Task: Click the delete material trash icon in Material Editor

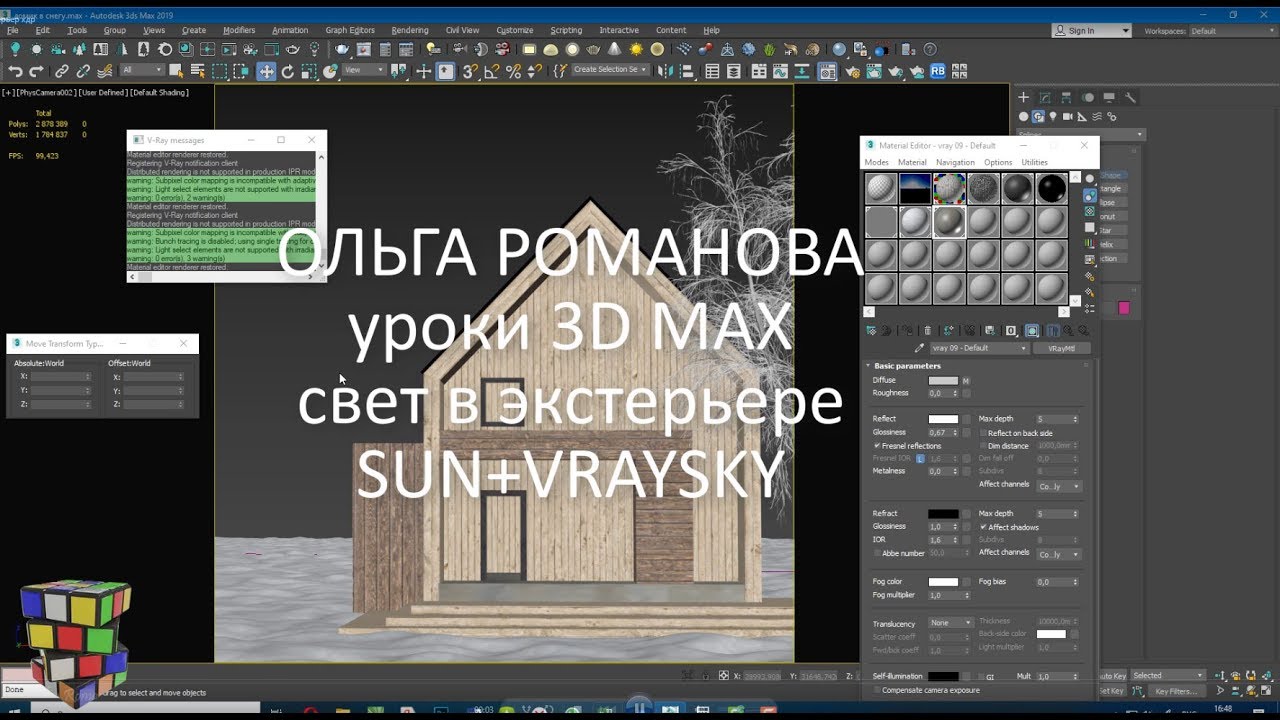Action: click(x=927, y=330)
